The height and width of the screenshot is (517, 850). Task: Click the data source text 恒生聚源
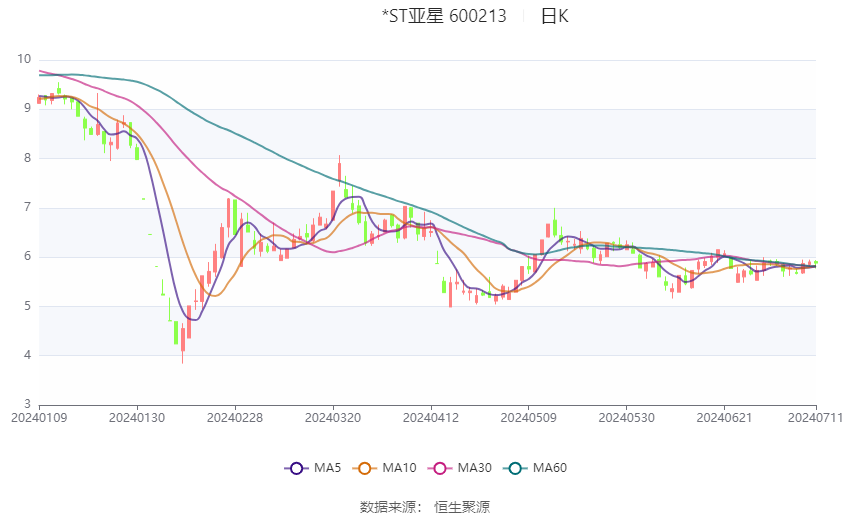click(x=462, y=507)
